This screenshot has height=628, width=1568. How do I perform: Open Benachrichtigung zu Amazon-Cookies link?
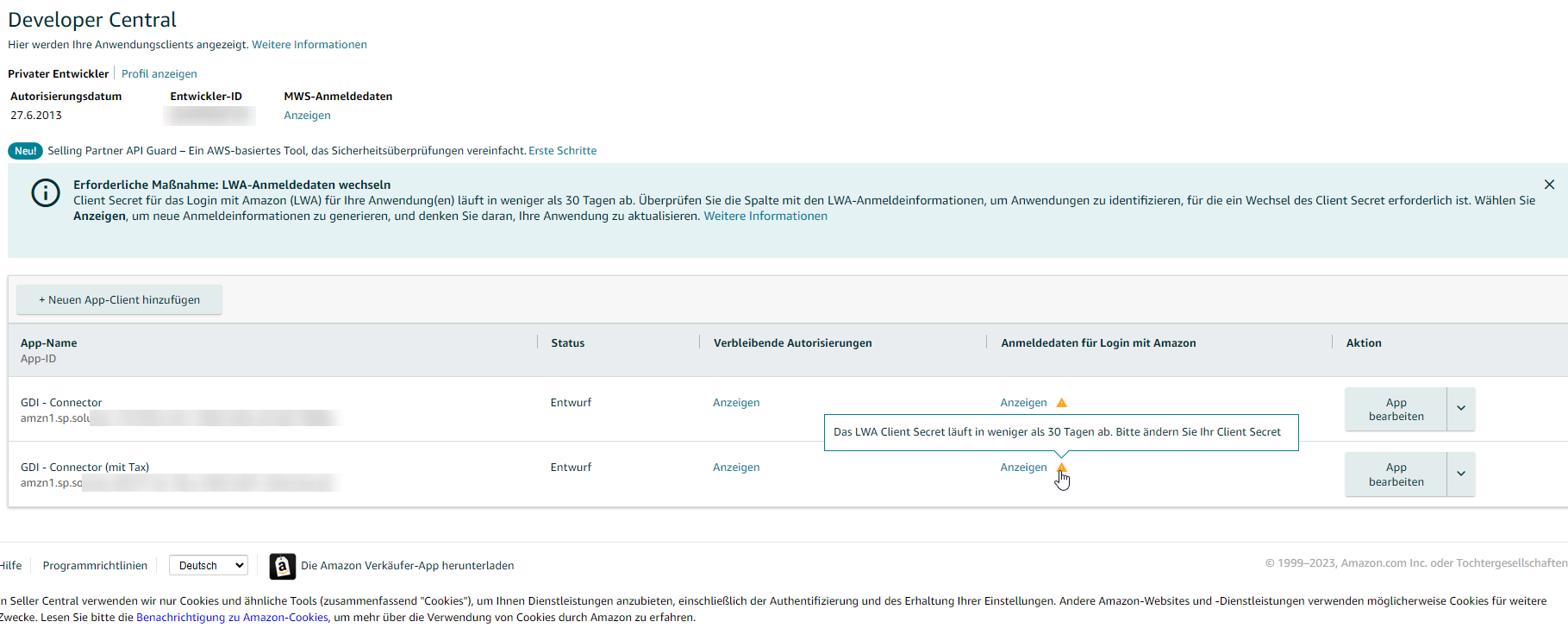click(232, 618)
